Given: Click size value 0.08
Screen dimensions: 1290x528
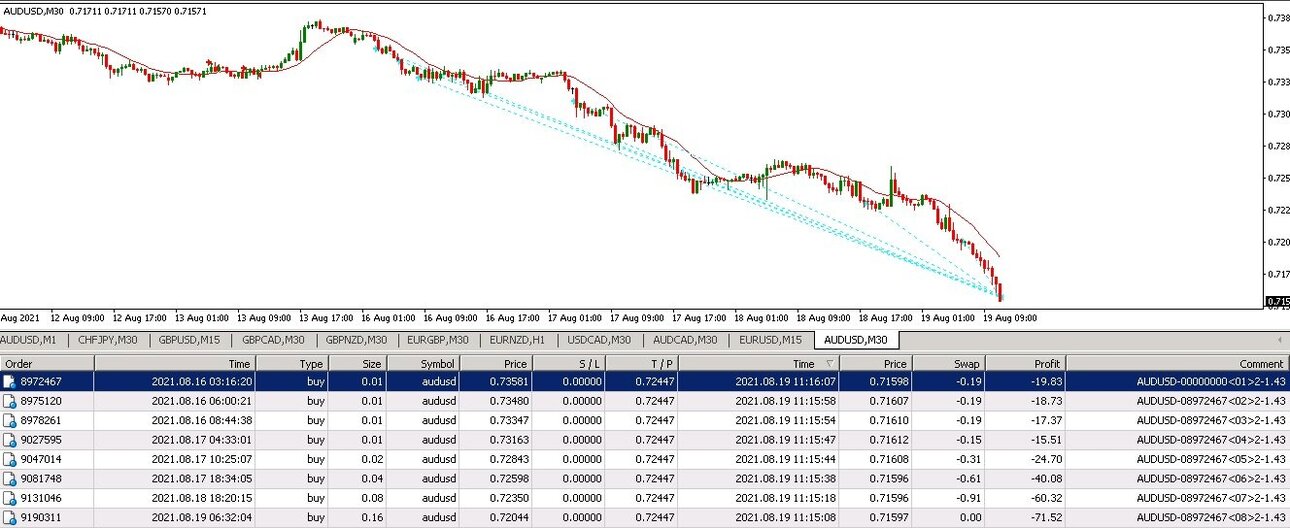Looking at the screenshot, I should click(x=371, y=498).
